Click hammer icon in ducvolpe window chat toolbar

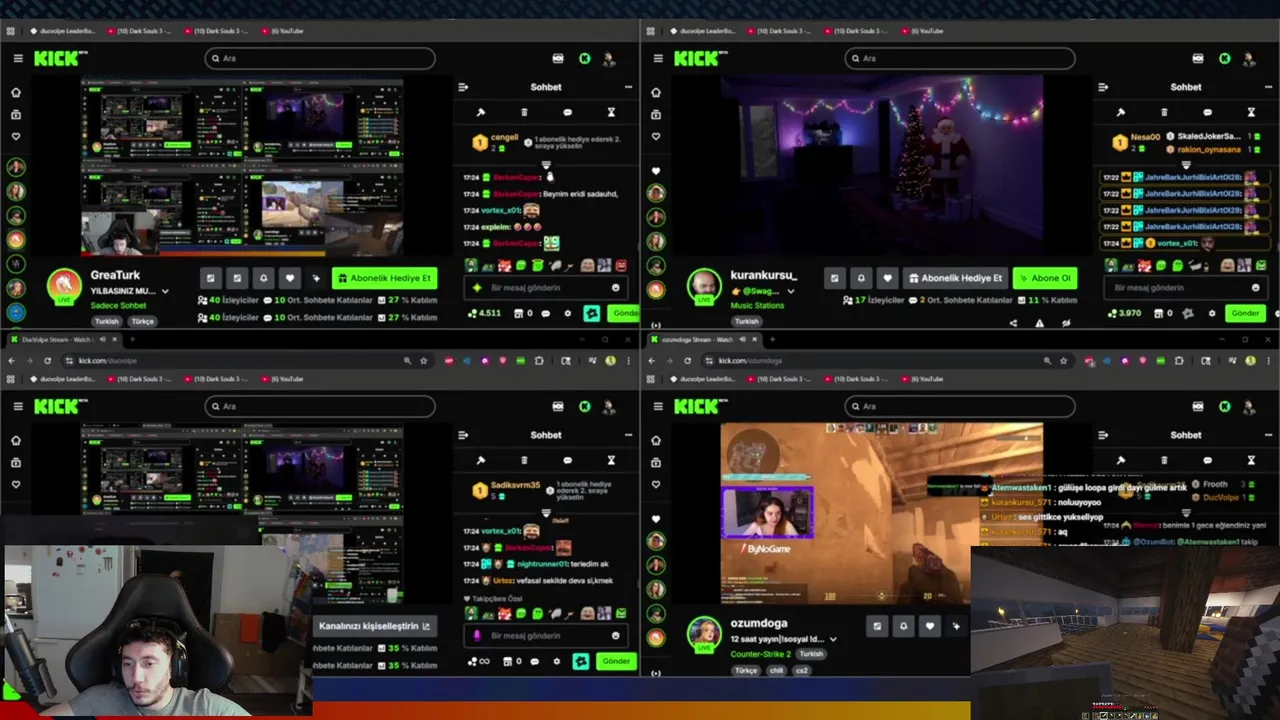coord(481,460)
